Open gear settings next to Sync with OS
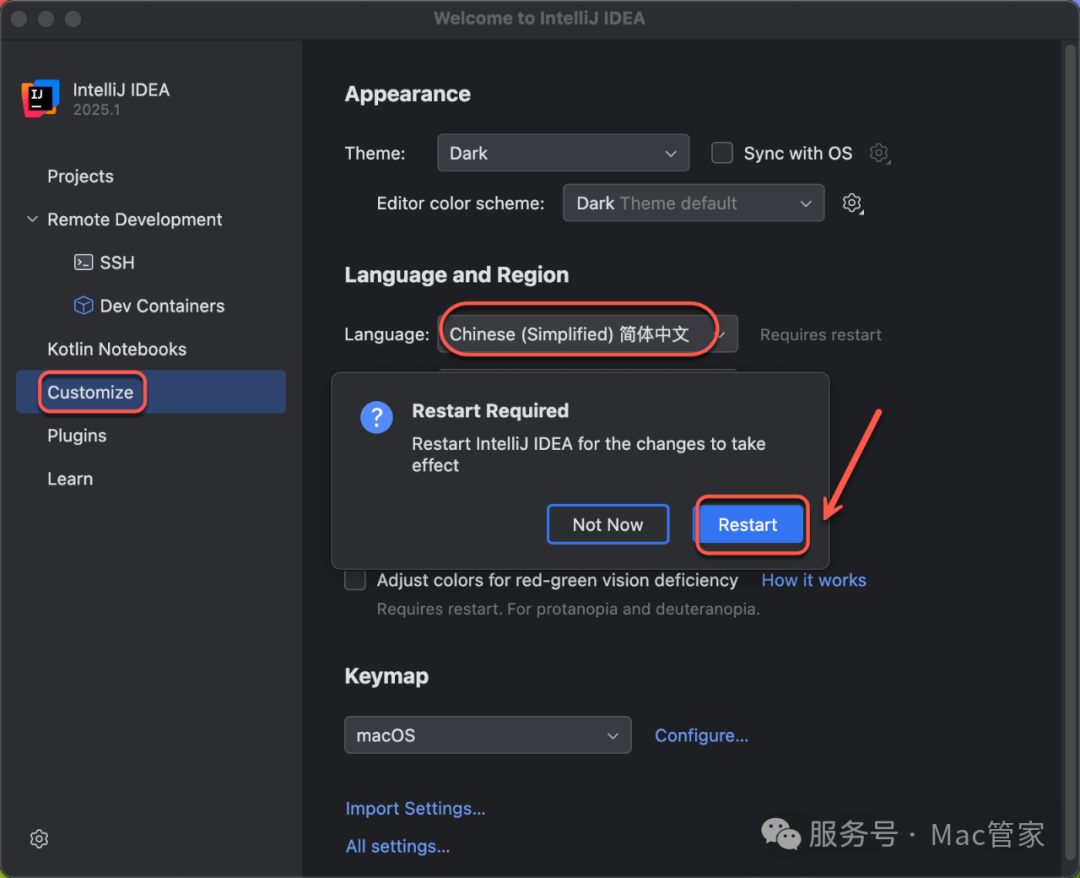 click(879, 153)
